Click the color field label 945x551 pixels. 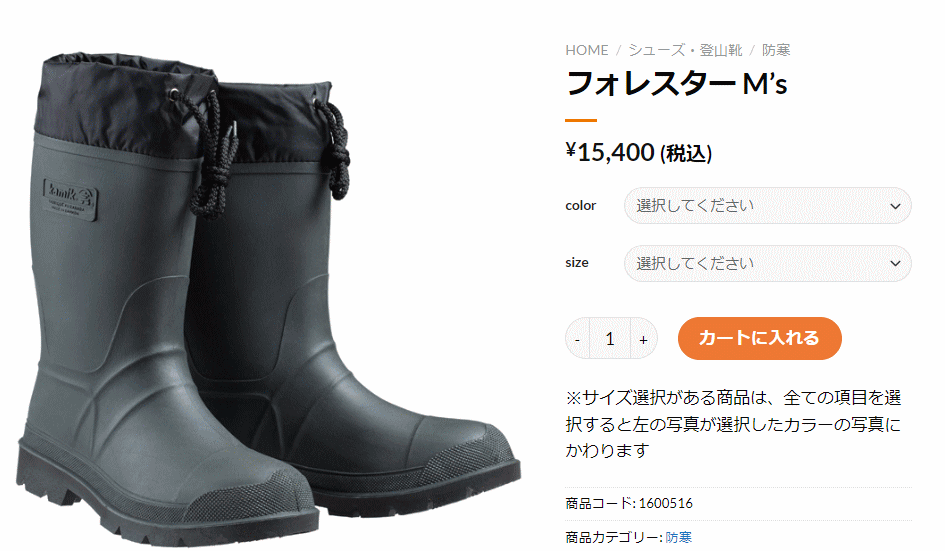click(x=580, y=206)
